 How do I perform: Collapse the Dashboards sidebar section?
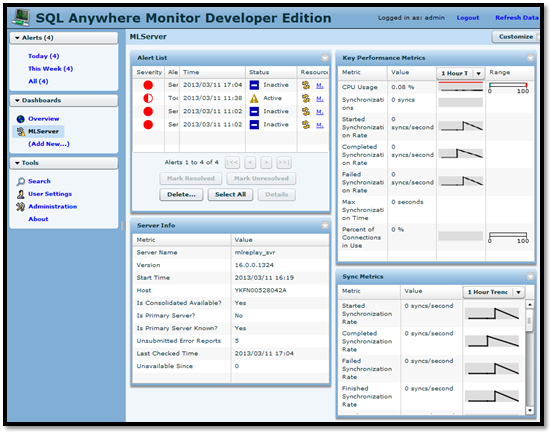click(x=17, y=101)
